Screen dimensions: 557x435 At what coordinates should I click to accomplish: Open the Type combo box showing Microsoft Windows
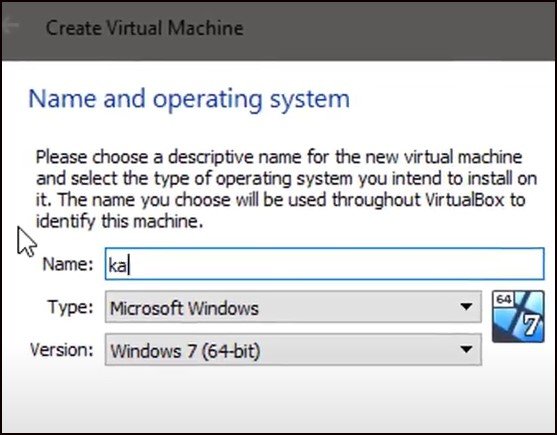click(x=293, y=307)
